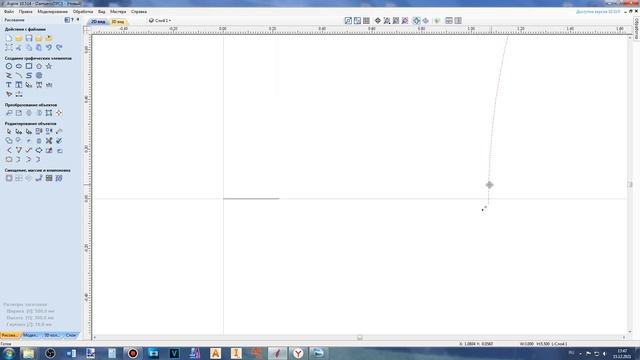Select the Create Polygon tool

point(39,66)
